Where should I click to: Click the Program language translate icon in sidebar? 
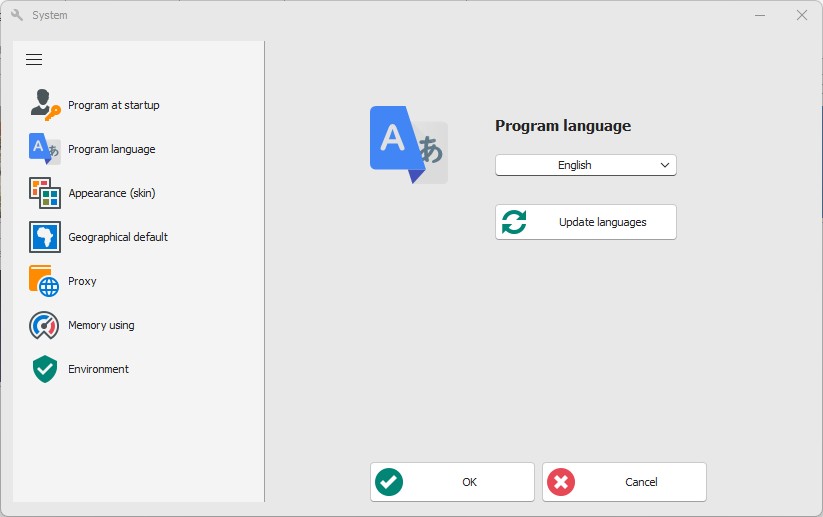click(45, 149)
